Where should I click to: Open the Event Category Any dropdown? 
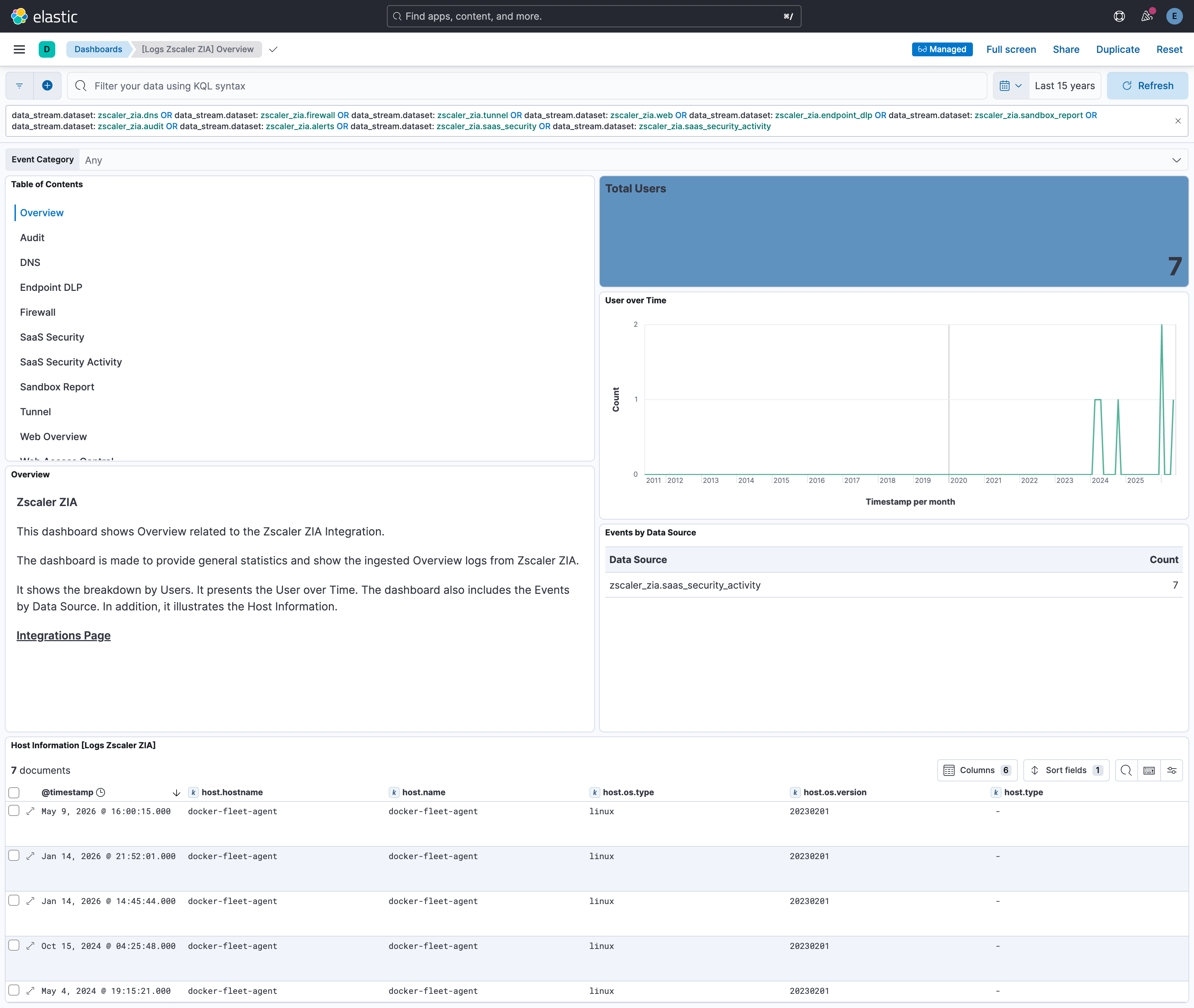click(x=633, y=160)
